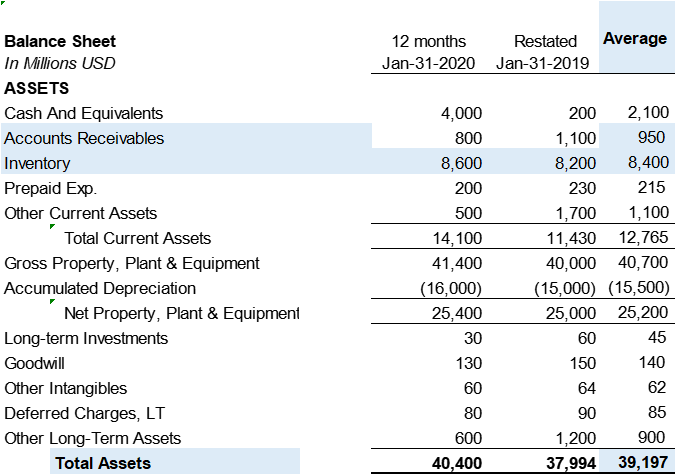Select Other Intangibles average value 62
This screenshot has width=676, height=475.
657,387
